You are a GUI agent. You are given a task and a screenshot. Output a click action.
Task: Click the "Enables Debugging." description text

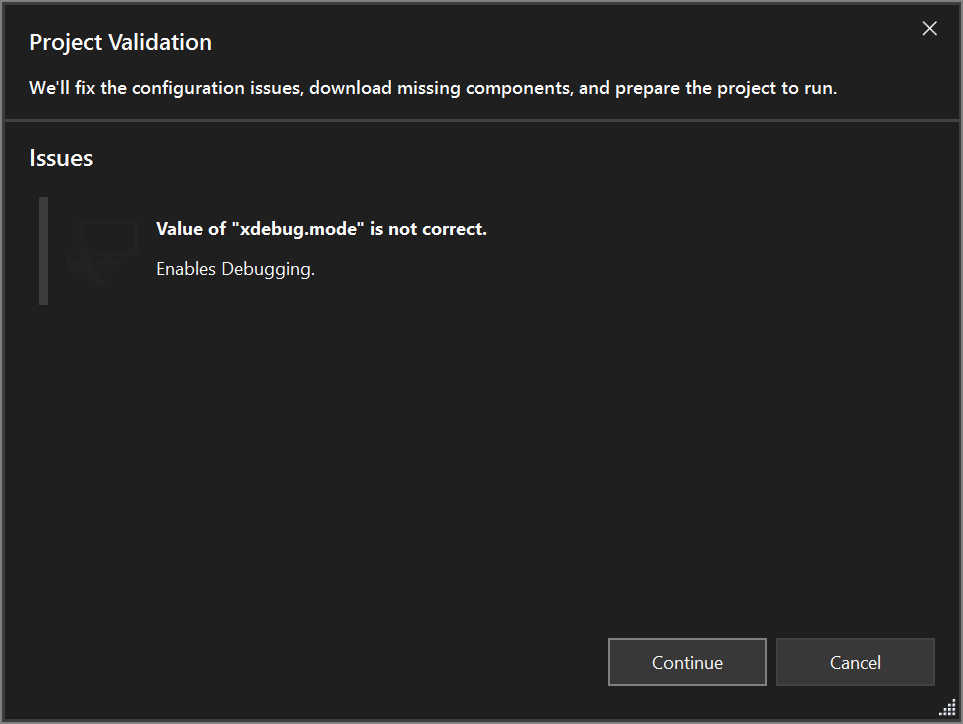tap(235, 269)
